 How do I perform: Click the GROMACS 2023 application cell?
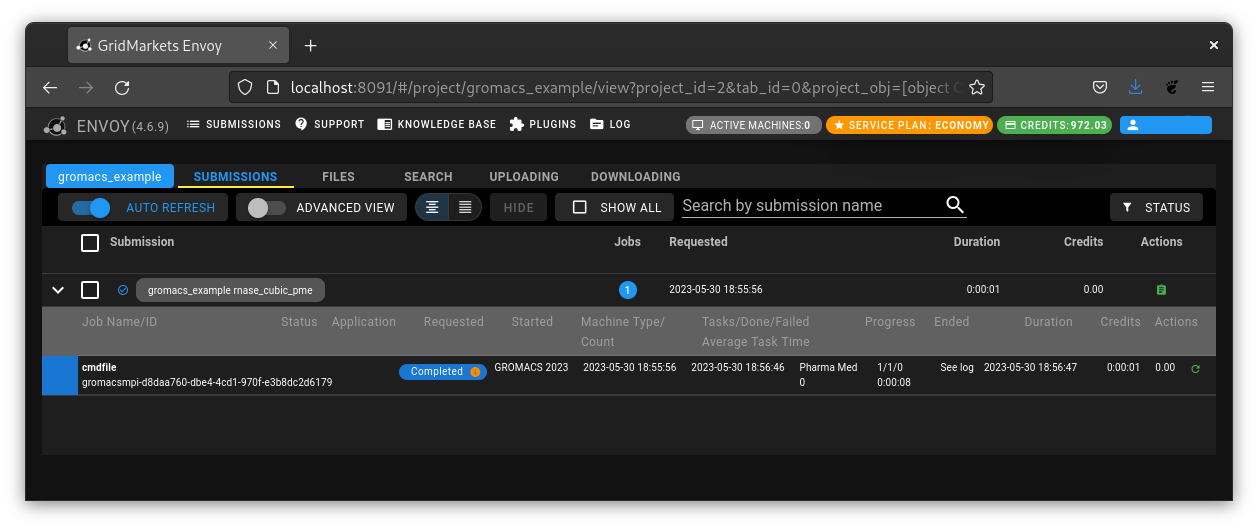[531, 368]
